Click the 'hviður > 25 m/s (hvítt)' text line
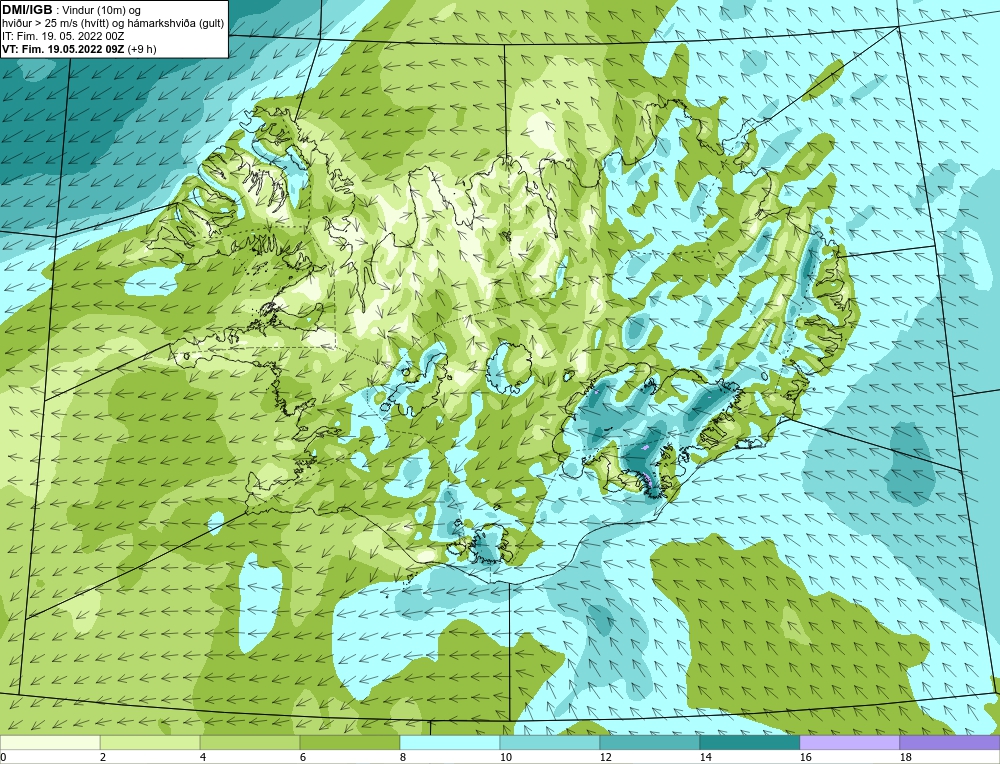Viewport: 1000px width, 764px height. (x=113, y=24)
